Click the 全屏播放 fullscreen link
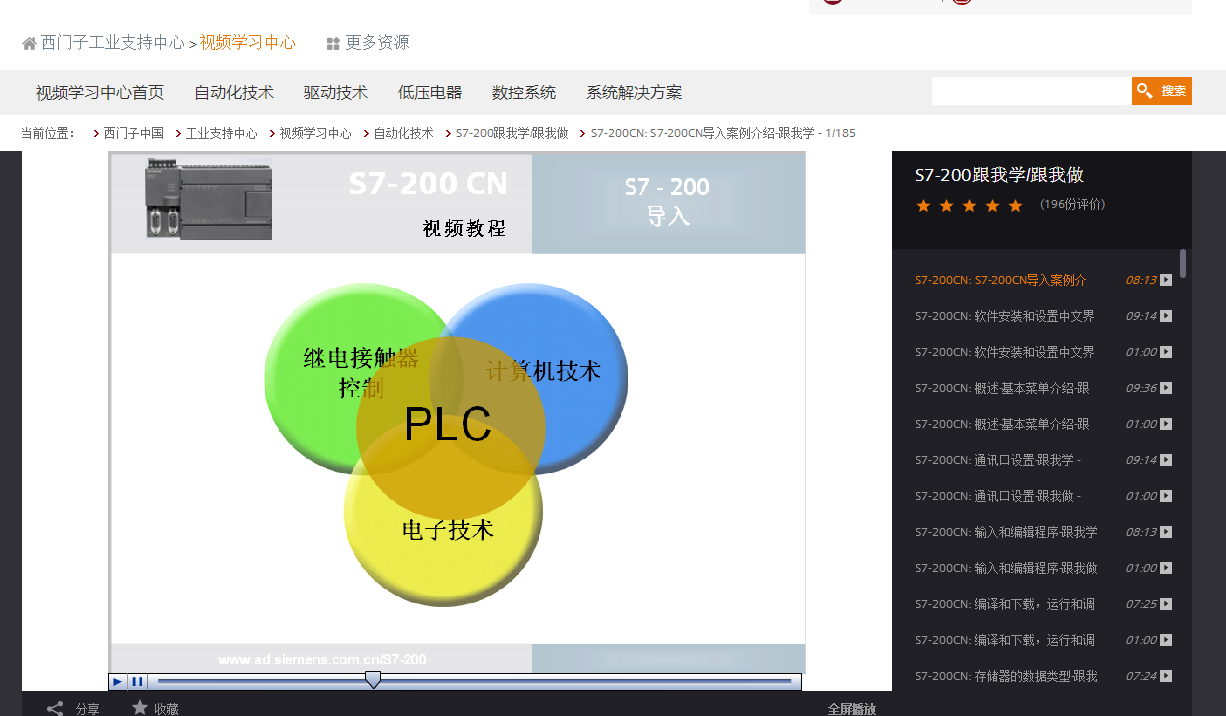This screenshot has height=716, width=1226. click(852, 709)
